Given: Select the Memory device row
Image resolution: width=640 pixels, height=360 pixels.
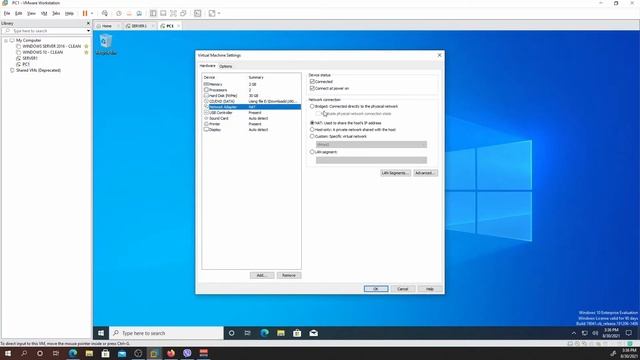Looking at the screenshot, I should 251,84.
